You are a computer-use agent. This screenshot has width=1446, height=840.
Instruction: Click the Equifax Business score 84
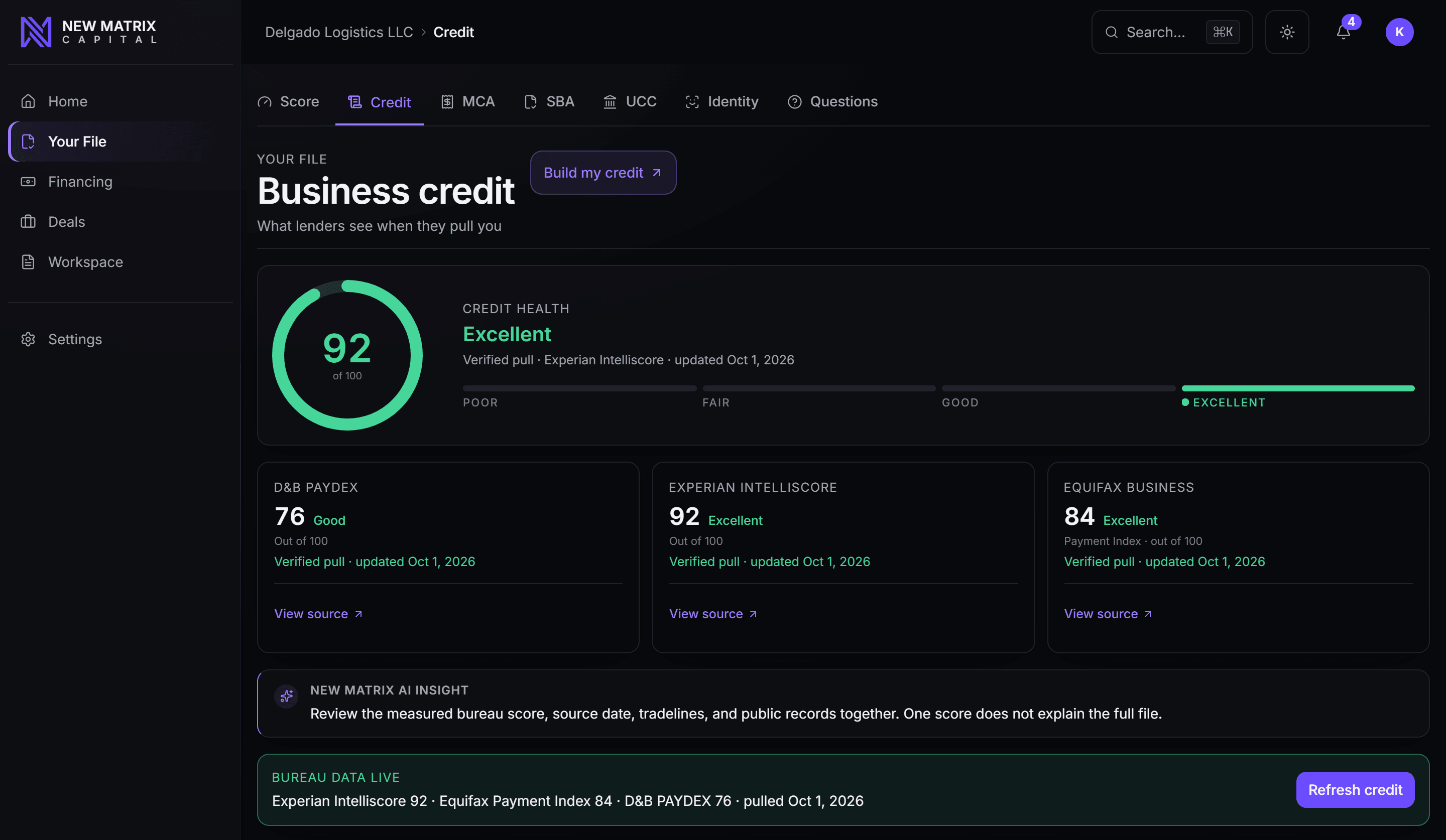[1079, 517]
